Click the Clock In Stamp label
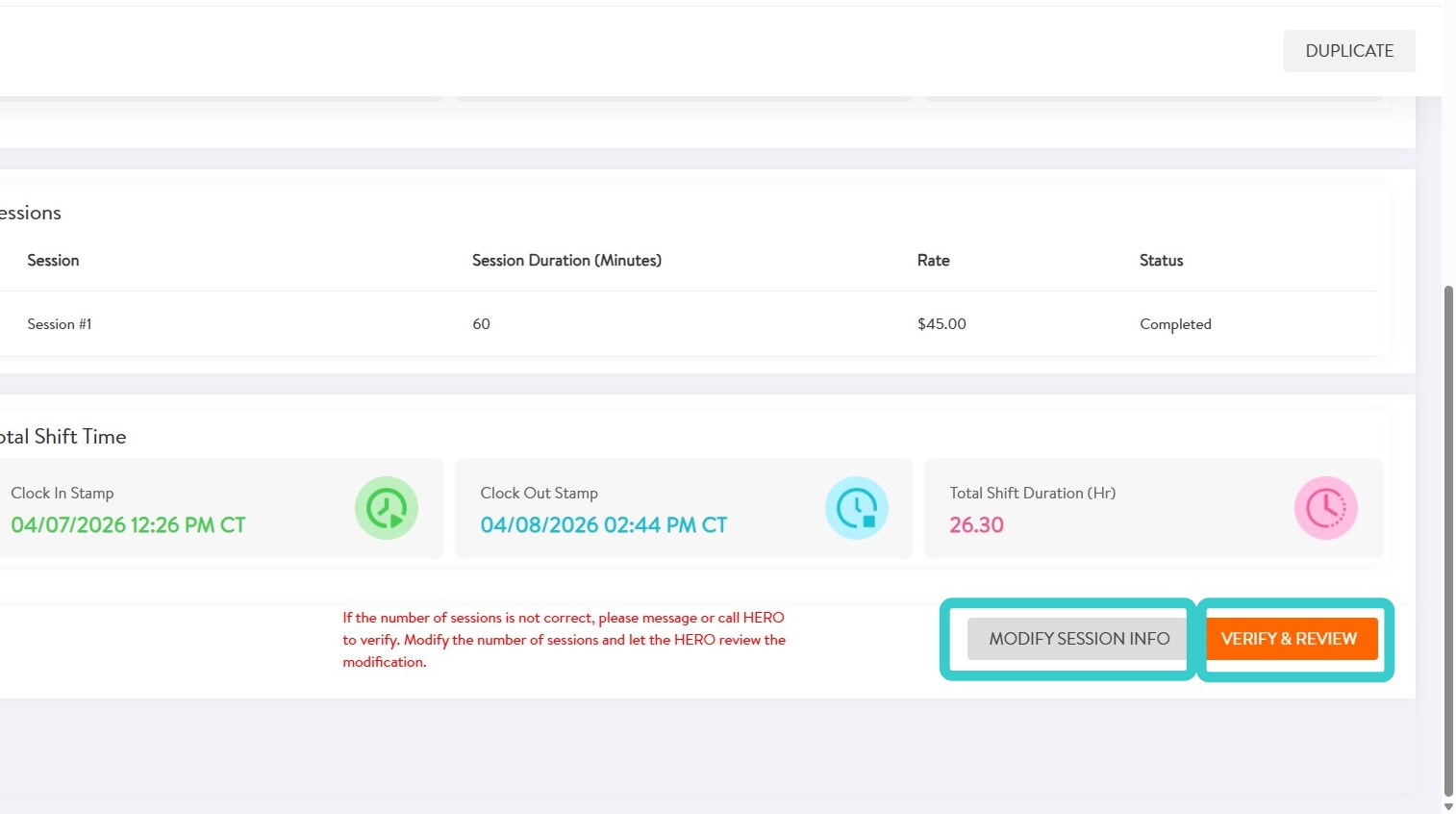The image size is (1456, 814). tap(63, 493)
